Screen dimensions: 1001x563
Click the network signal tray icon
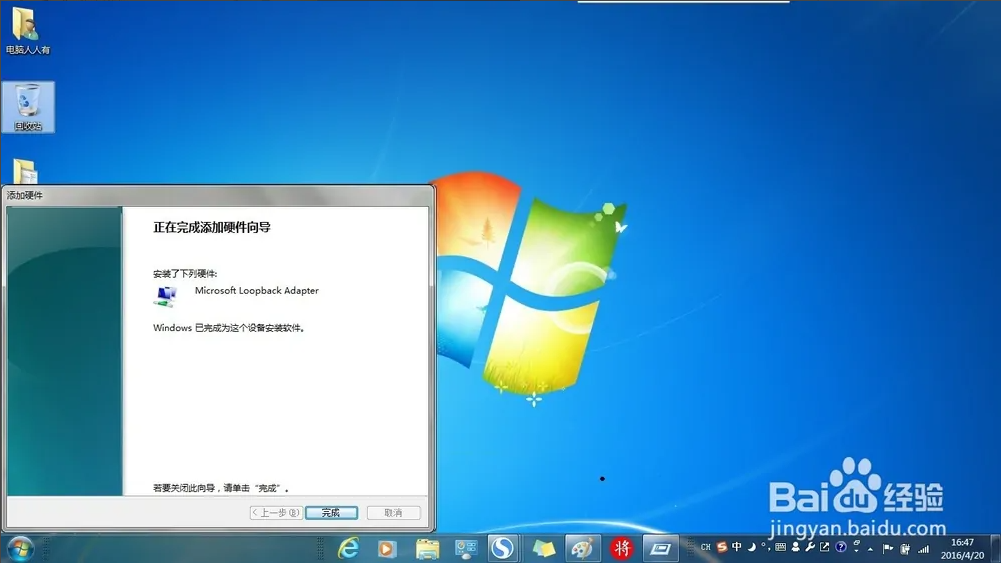click(x=923, y=549)
